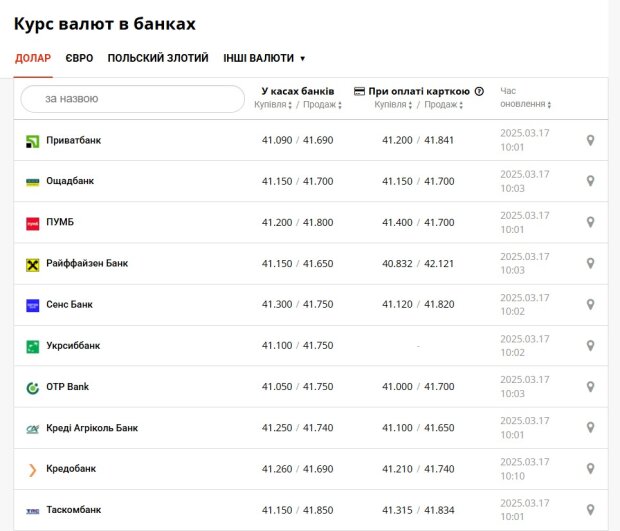
Task: Sort by Час оновлення column
Action: [525, 98]
